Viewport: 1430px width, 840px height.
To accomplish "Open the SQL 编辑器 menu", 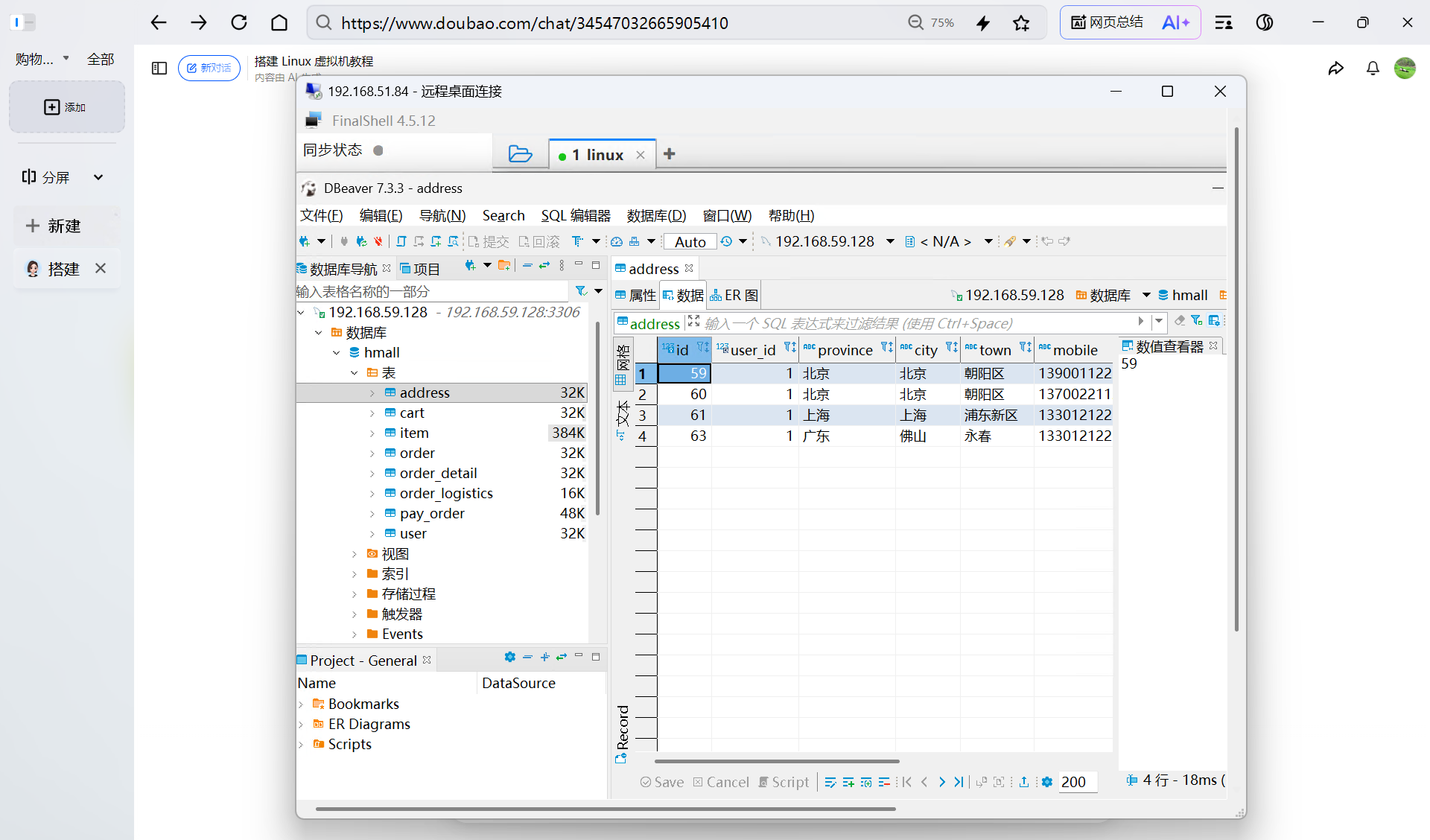I will tap(575, 216).
